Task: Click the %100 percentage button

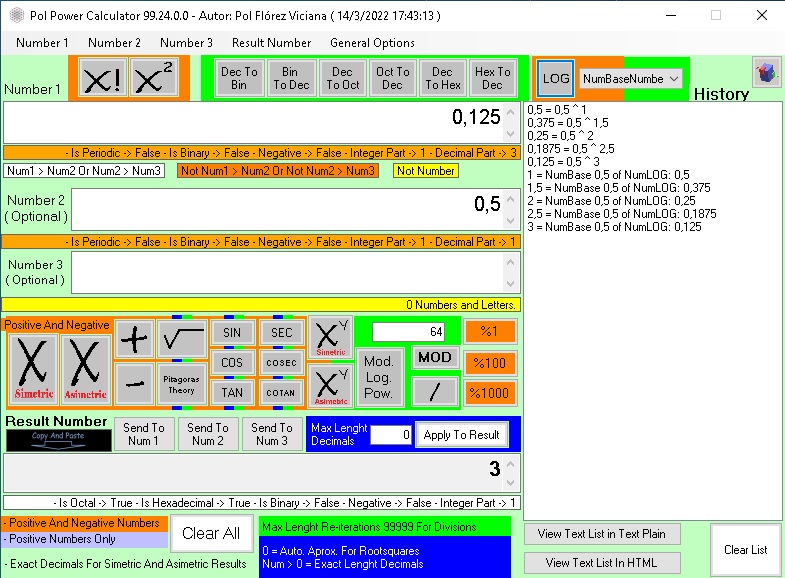Action: pyautogui.click(x=490, y=363)
